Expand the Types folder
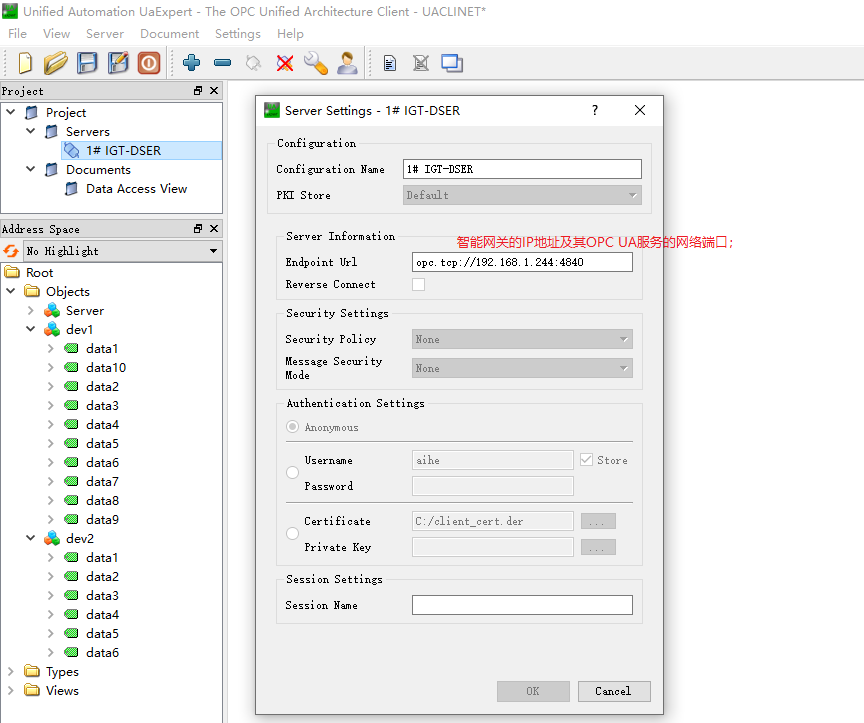The width and height of the screenshot is (864, 723). (x=10, y=672)
